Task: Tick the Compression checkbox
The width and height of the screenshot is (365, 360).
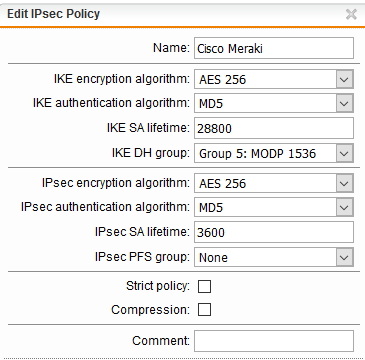Action: pos(204,310)
